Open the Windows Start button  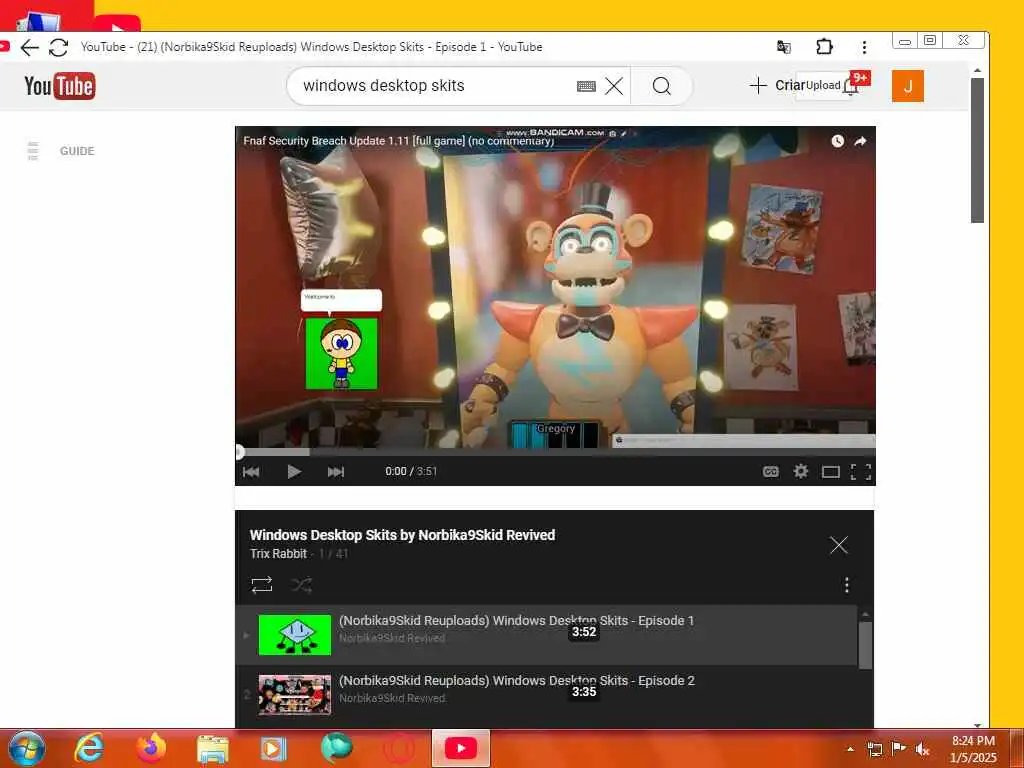pyautogui.click(x=26, y=748)
